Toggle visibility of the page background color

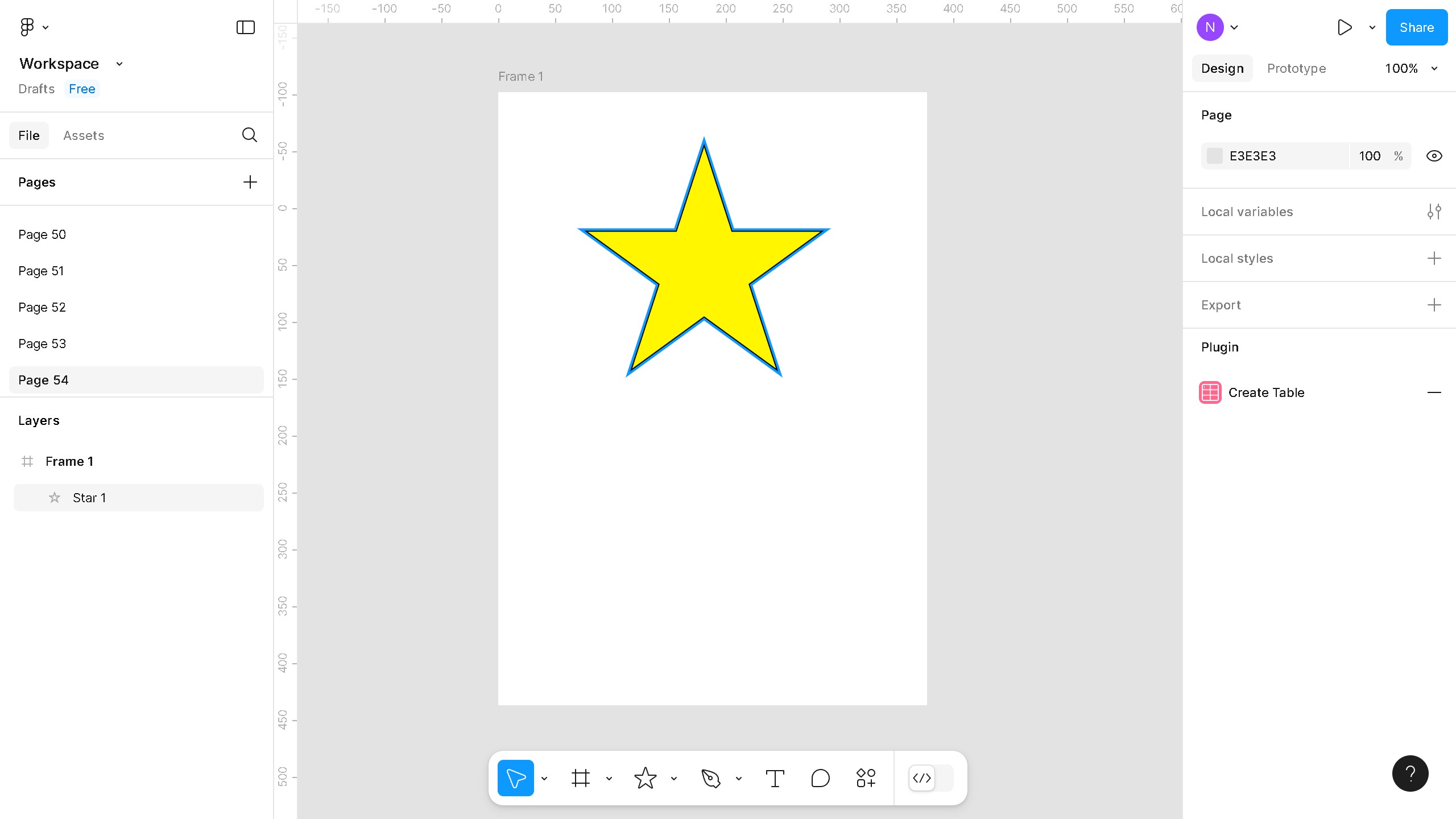tap(1434, 155)
